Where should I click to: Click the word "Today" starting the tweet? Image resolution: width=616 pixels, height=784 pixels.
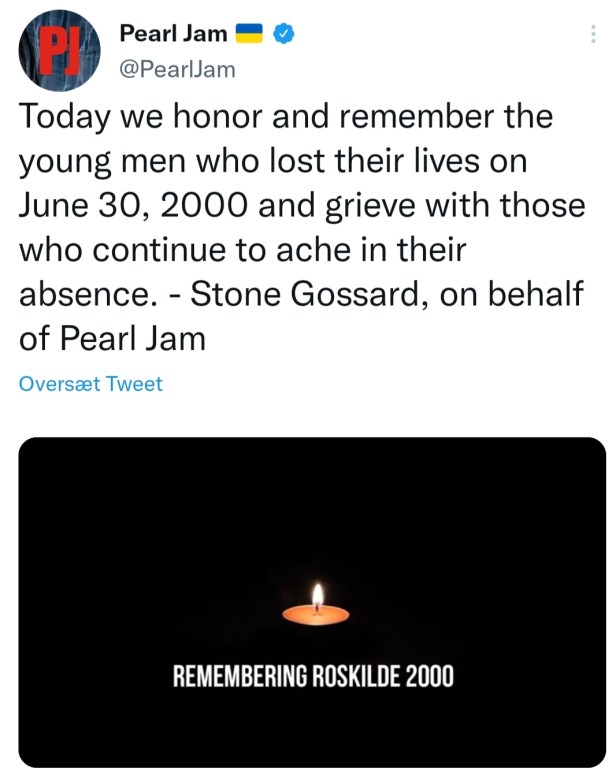pos(62,117)
